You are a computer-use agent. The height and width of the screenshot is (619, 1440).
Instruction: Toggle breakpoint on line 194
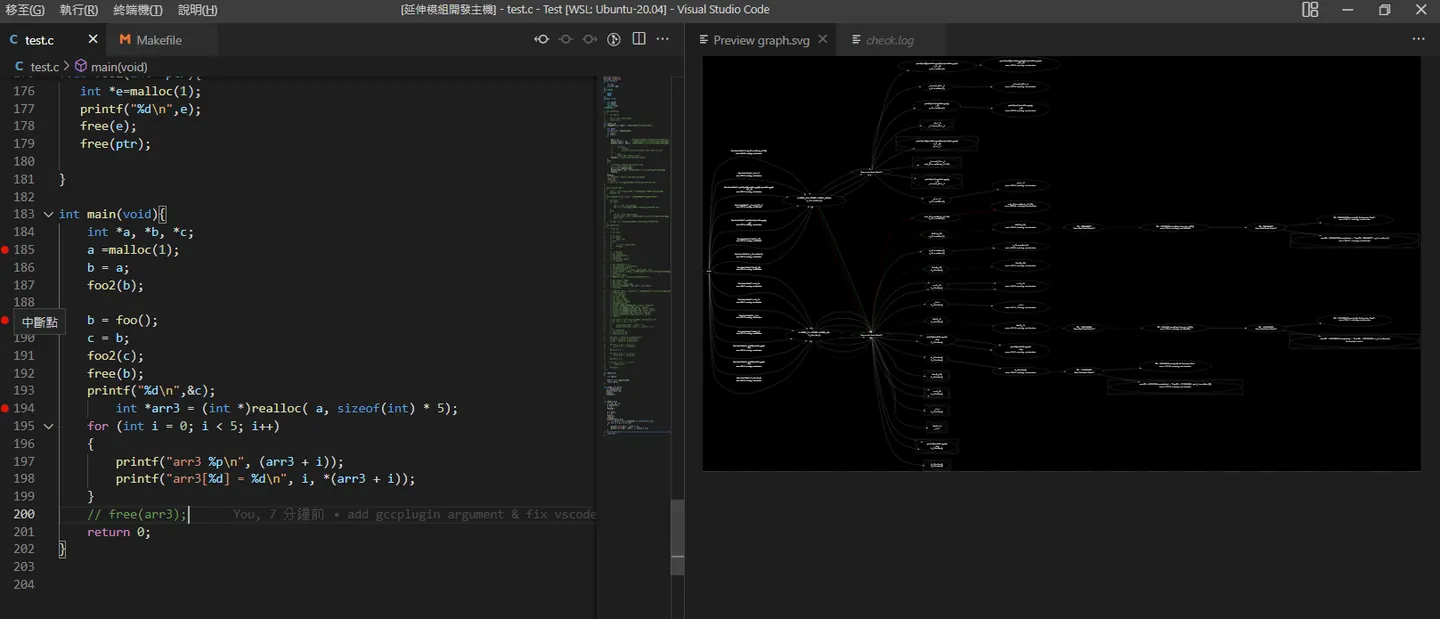point(5,408)
